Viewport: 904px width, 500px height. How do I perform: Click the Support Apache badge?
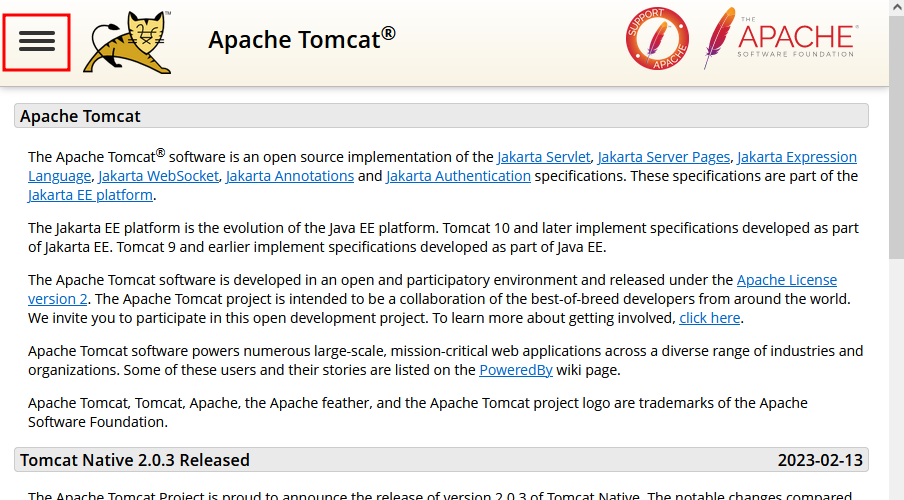click(x=657, y=39)
